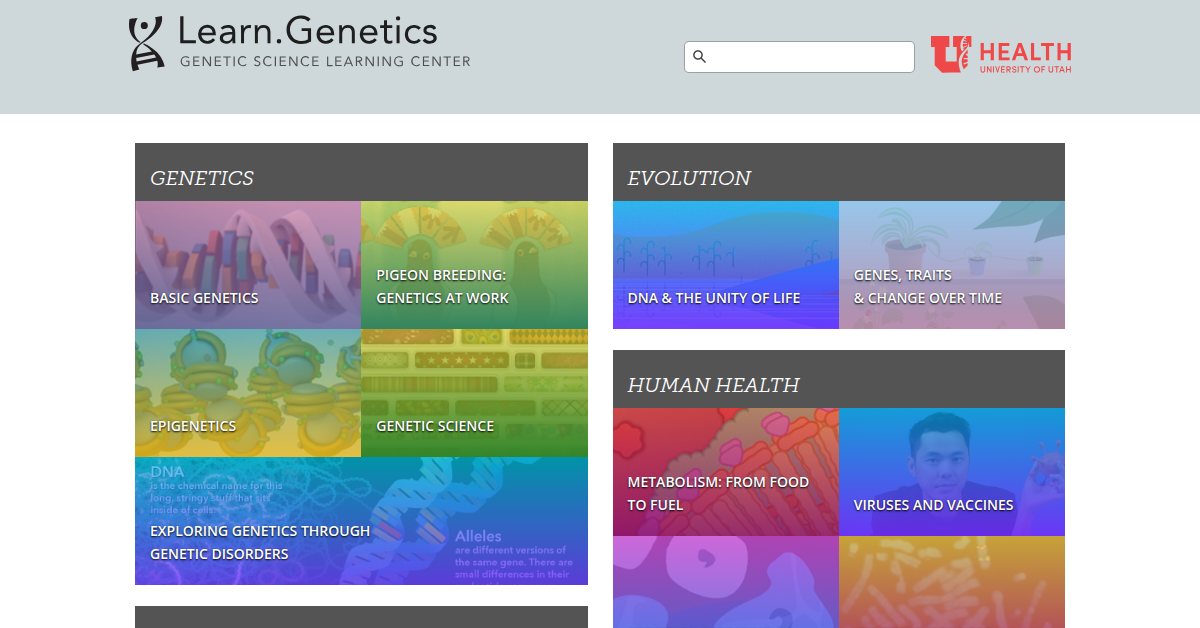Click the Genetics section header

202,178
